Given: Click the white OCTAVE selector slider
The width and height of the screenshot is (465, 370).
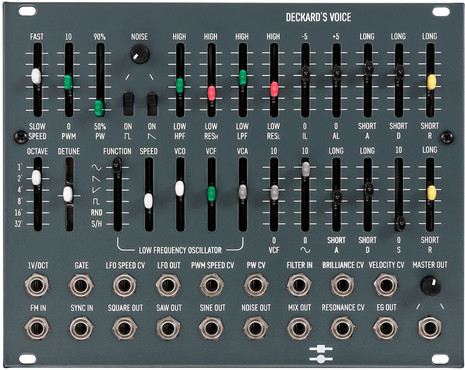Looking at the screenshot, I should point(36,177).
